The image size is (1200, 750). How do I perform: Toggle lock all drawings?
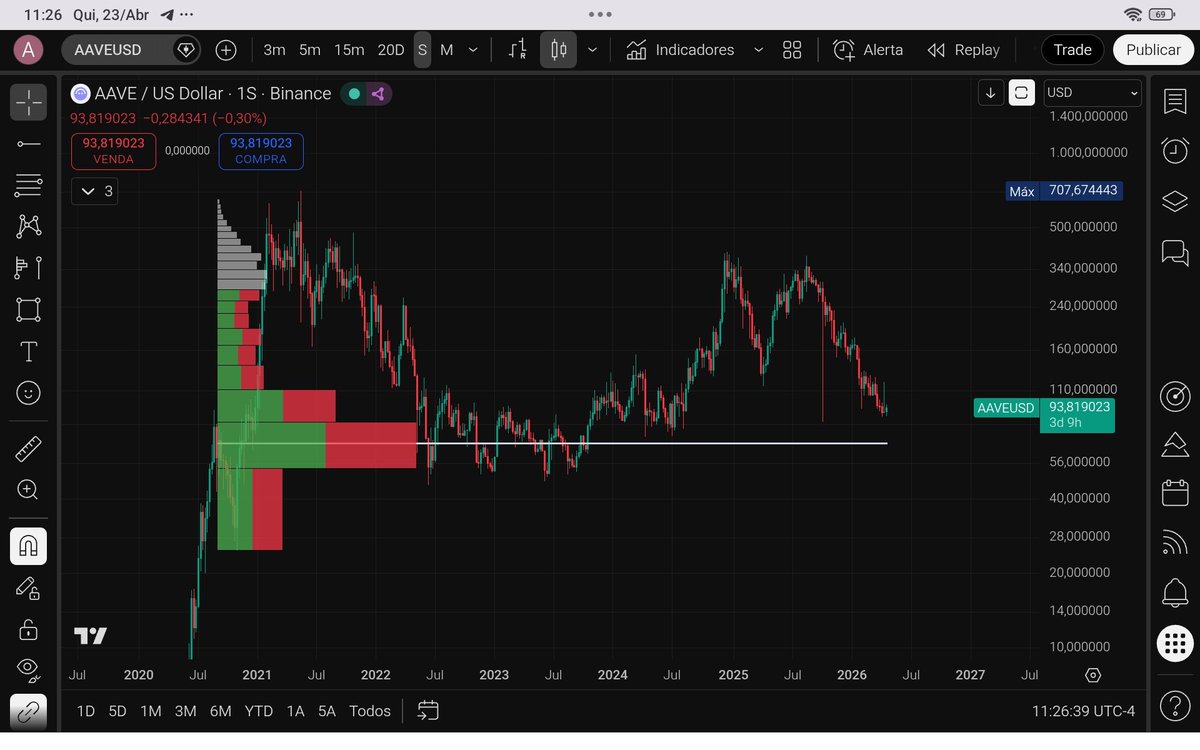(29, 629)
